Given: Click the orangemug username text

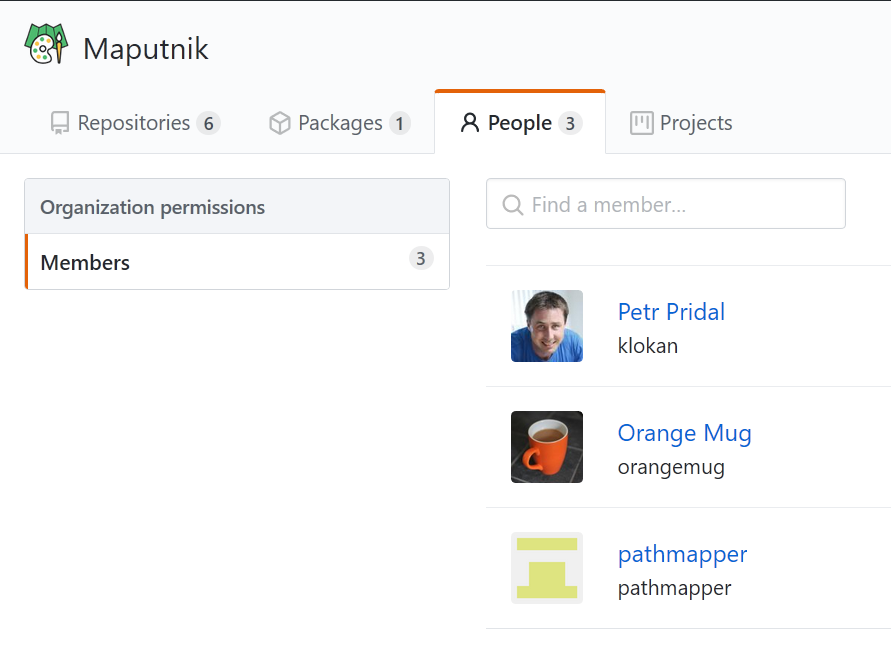Looking at the screenshot, I should tap(671, 467).
